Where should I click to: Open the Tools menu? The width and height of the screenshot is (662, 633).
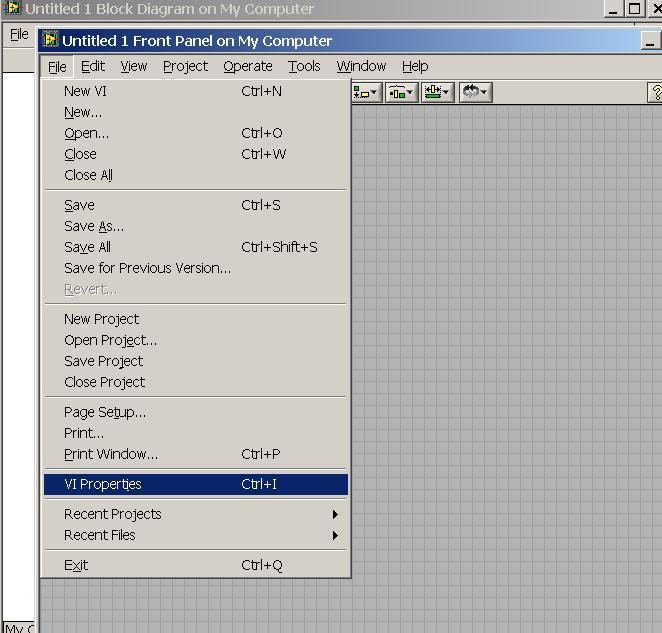304,66
